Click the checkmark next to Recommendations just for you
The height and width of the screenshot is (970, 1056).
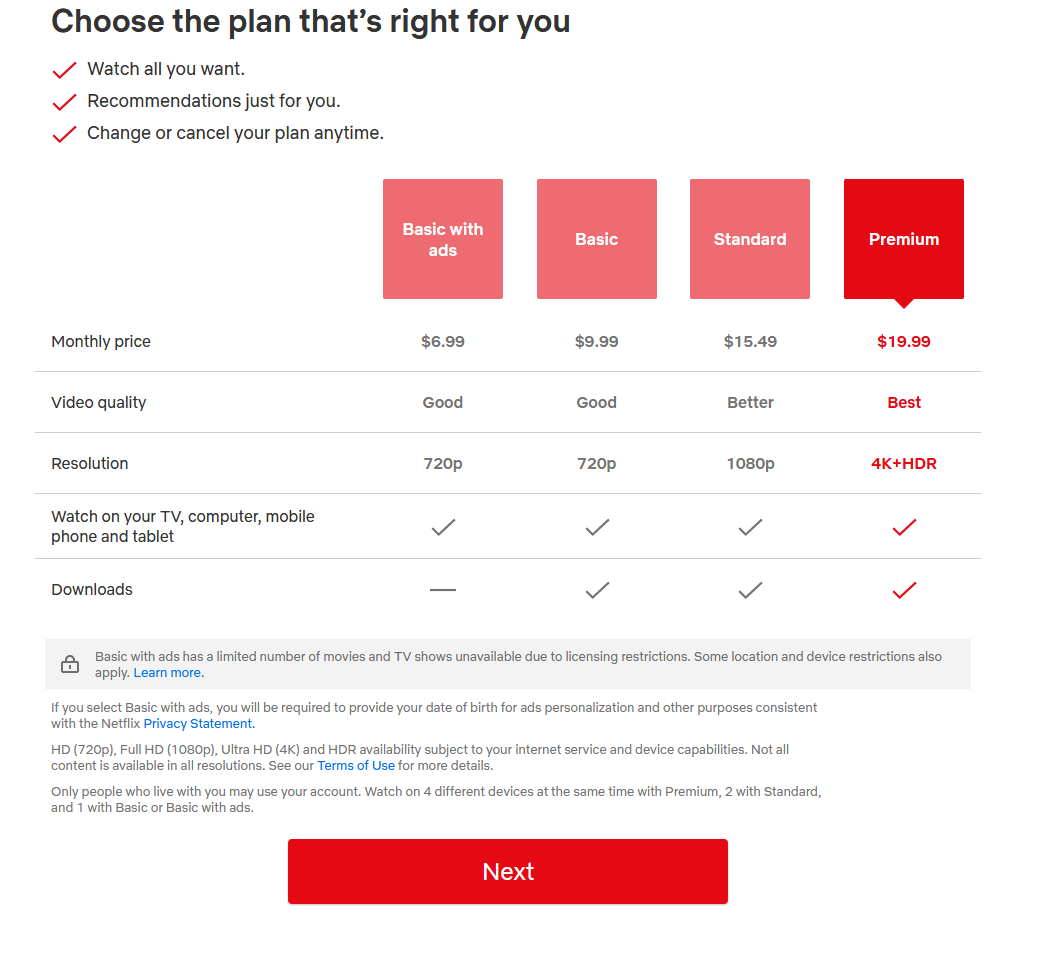pos(64,101)
